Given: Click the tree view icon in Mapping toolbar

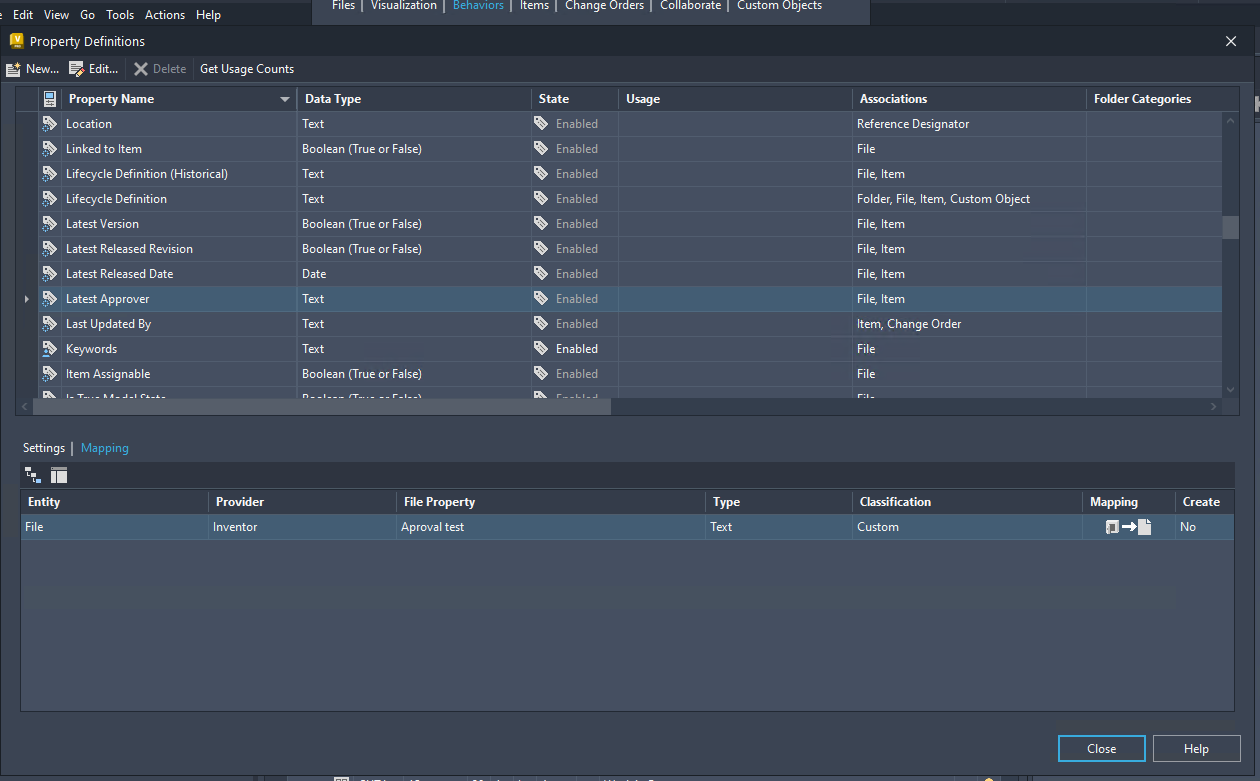Looking at the screenshot, I should [33, 475].
